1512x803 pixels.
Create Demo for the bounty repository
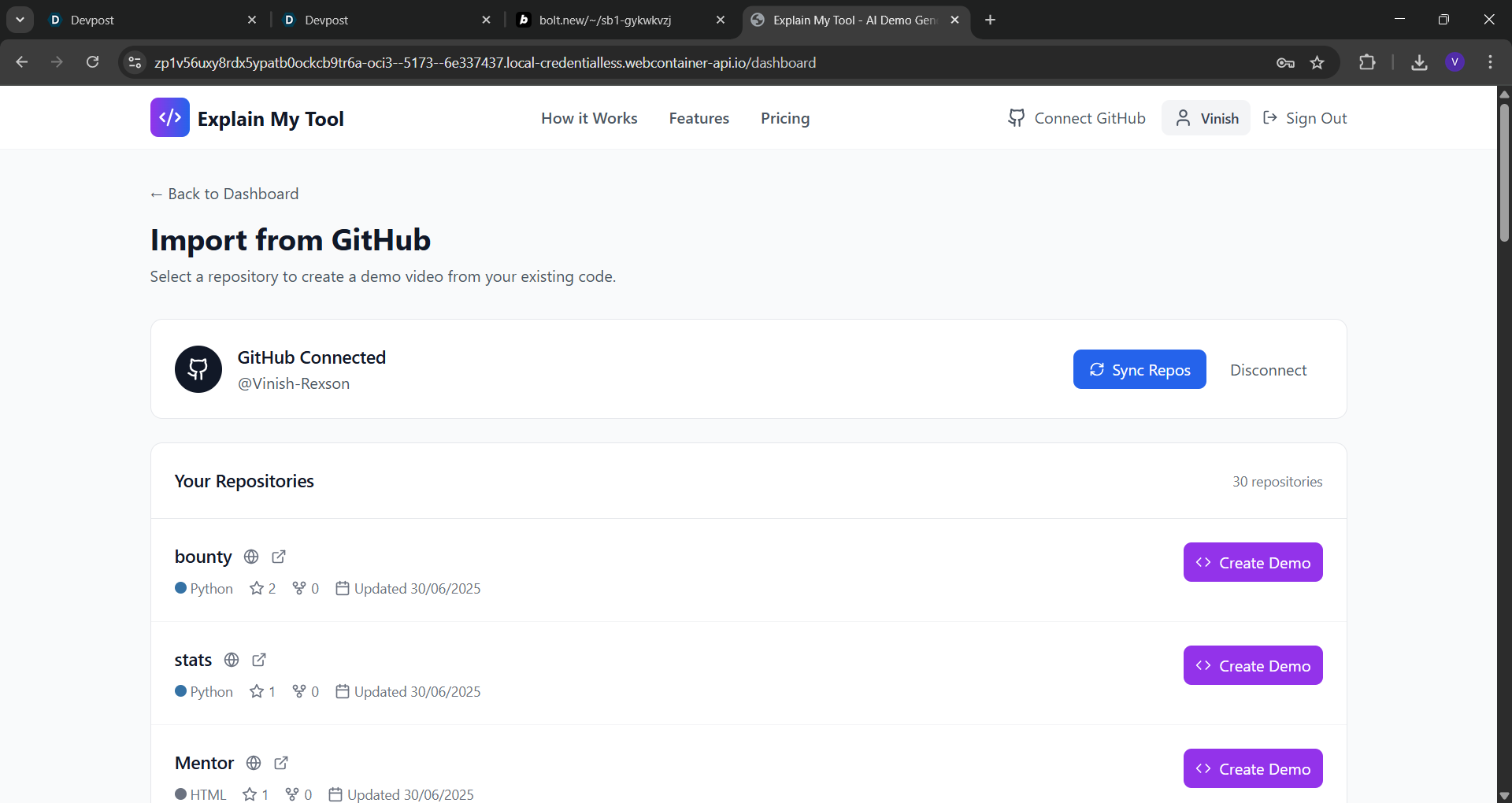pyautogui.click(x=1253, y=562)
